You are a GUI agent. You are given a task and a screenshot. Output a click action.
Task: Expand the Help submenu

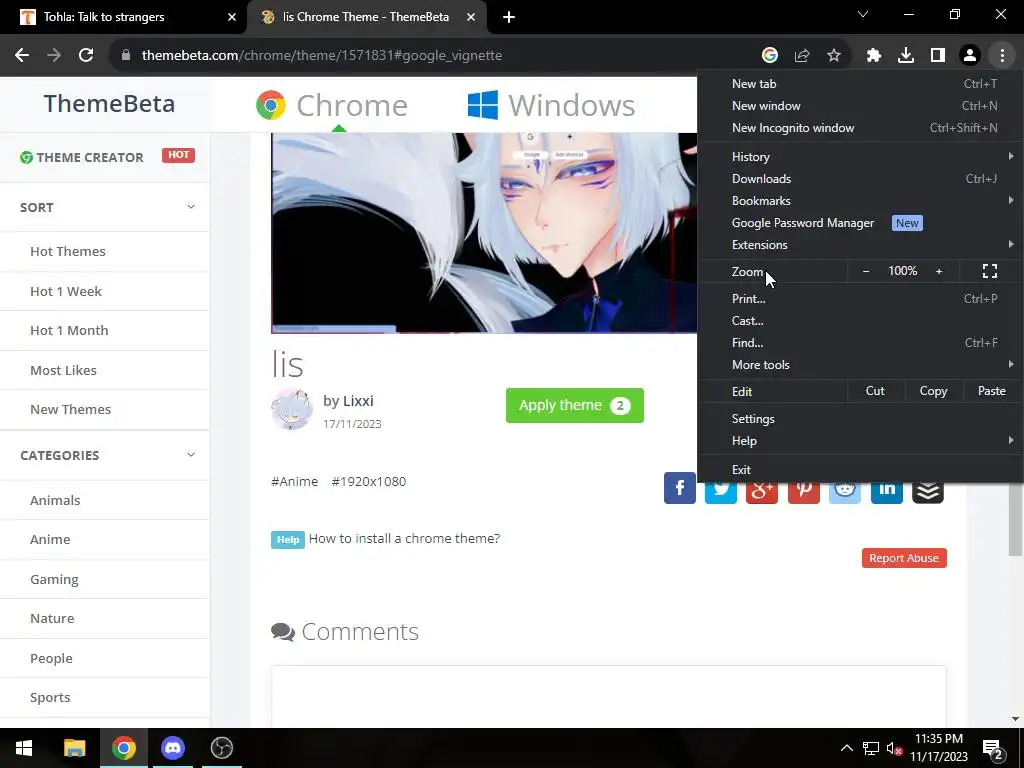point(861,441)
